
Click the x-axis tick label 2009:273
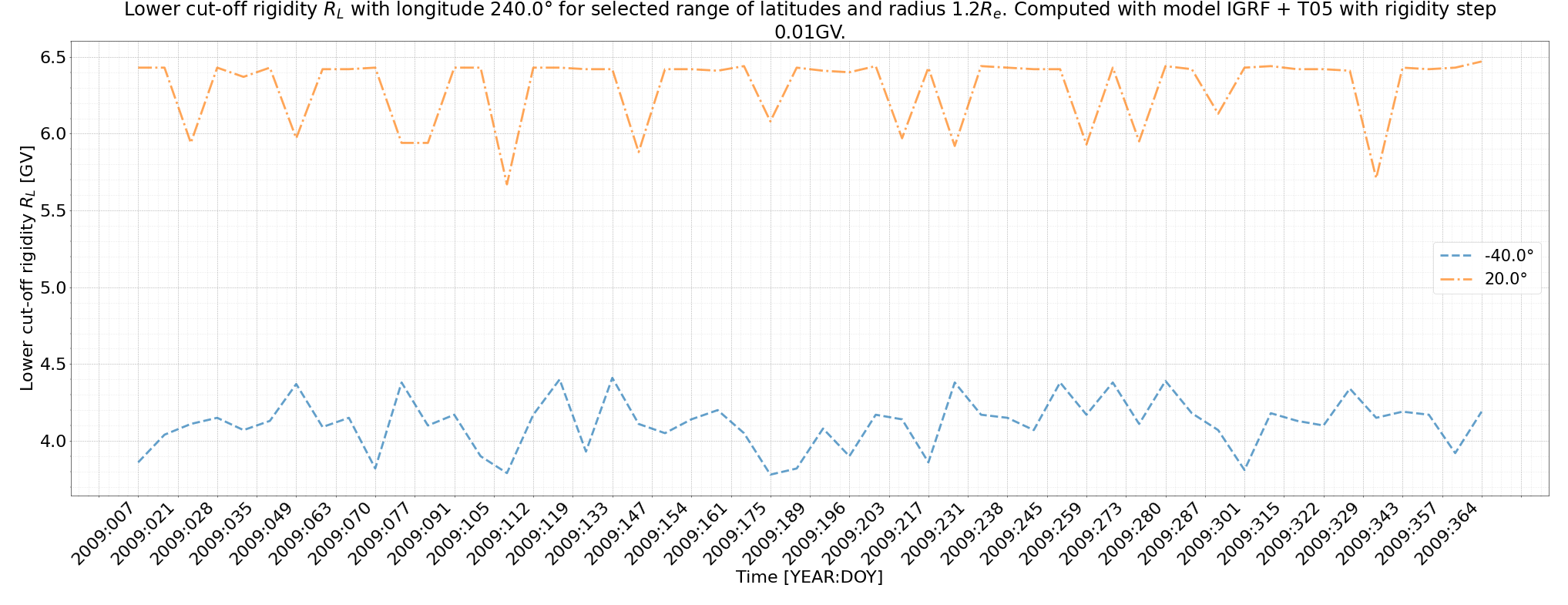(x=1092, y=533)
